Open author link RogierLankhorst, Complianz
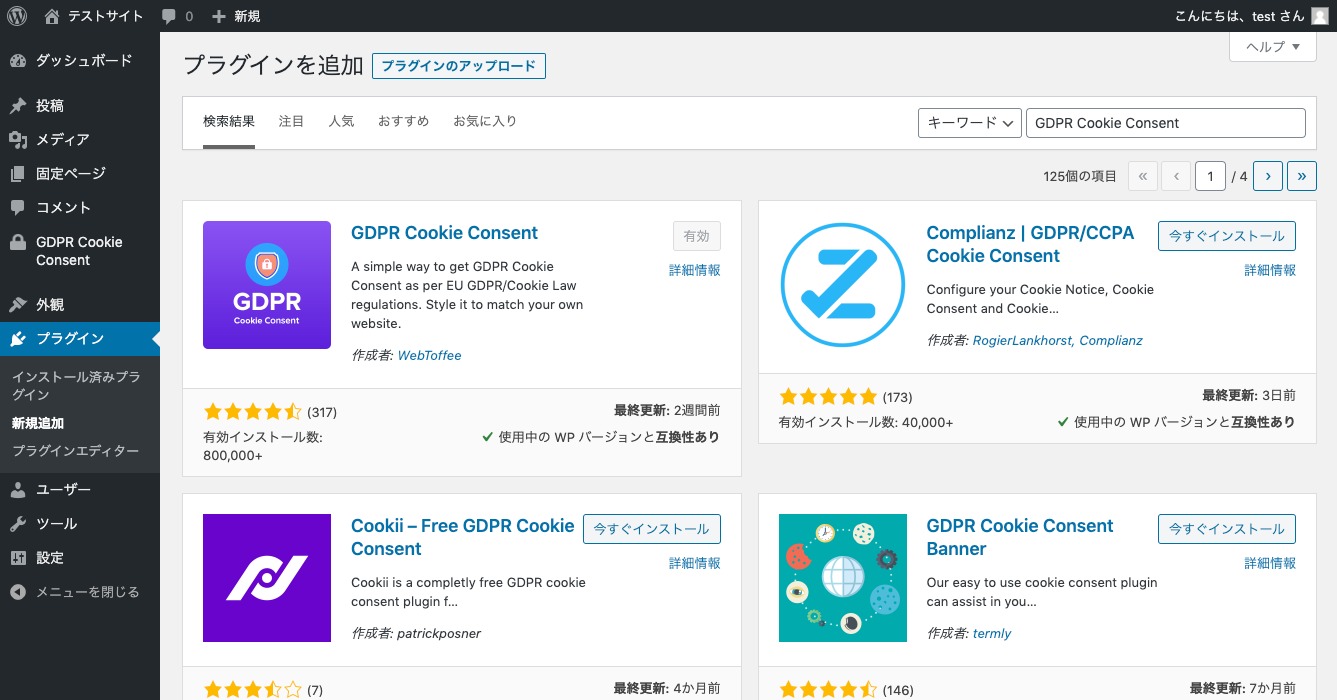Viewport: 1337px width, 700px height. (x=1058, y=340)
